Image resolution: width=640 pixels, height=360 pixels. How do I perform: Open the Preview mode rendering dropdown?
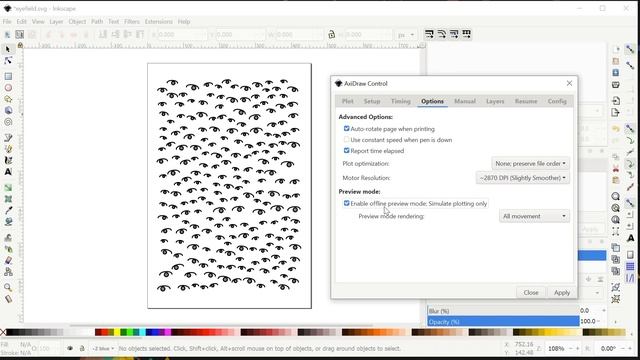(x=534, y=216)
